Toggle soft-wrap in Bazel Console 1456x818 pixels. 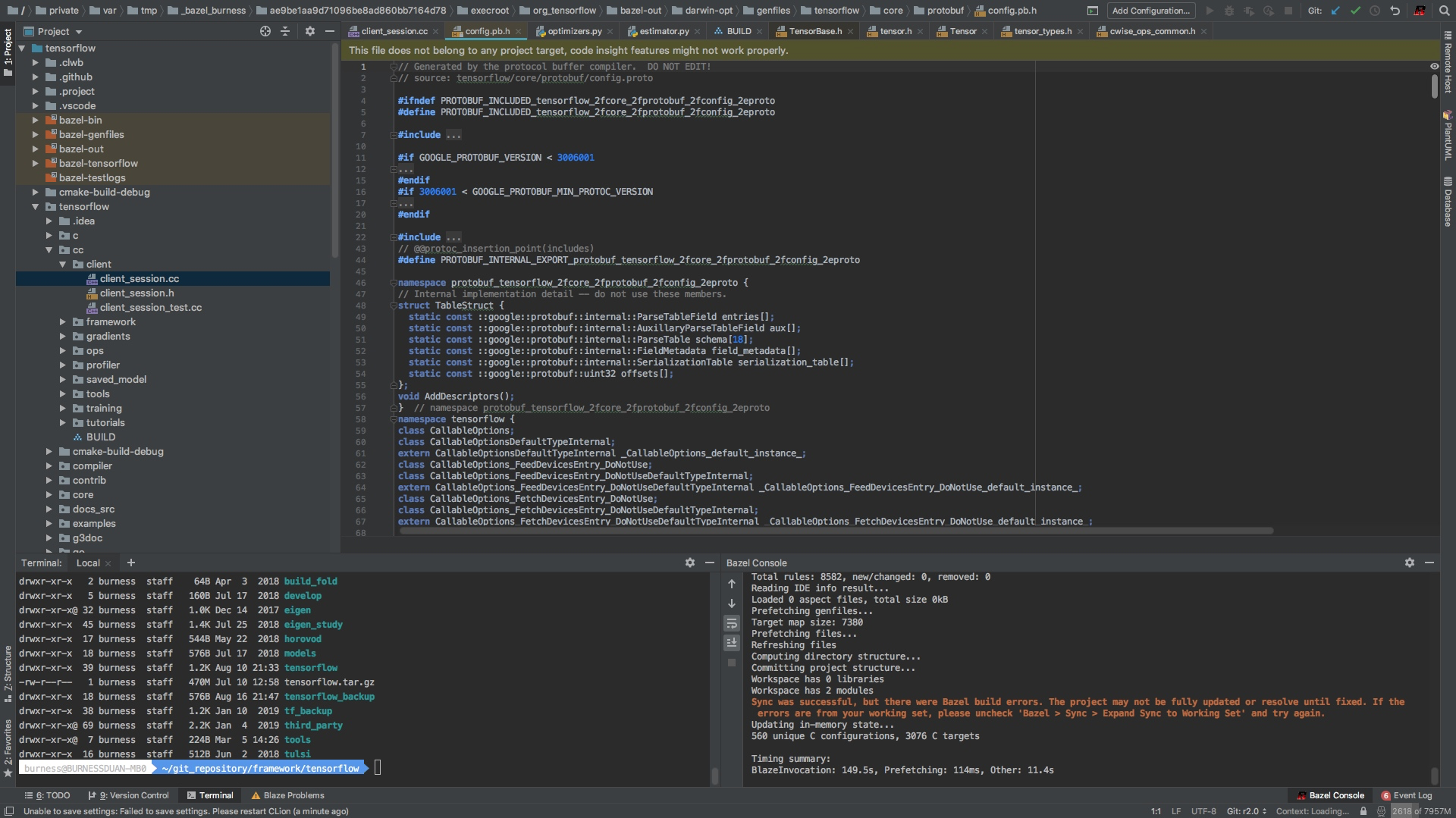click(x=732, y=623)
